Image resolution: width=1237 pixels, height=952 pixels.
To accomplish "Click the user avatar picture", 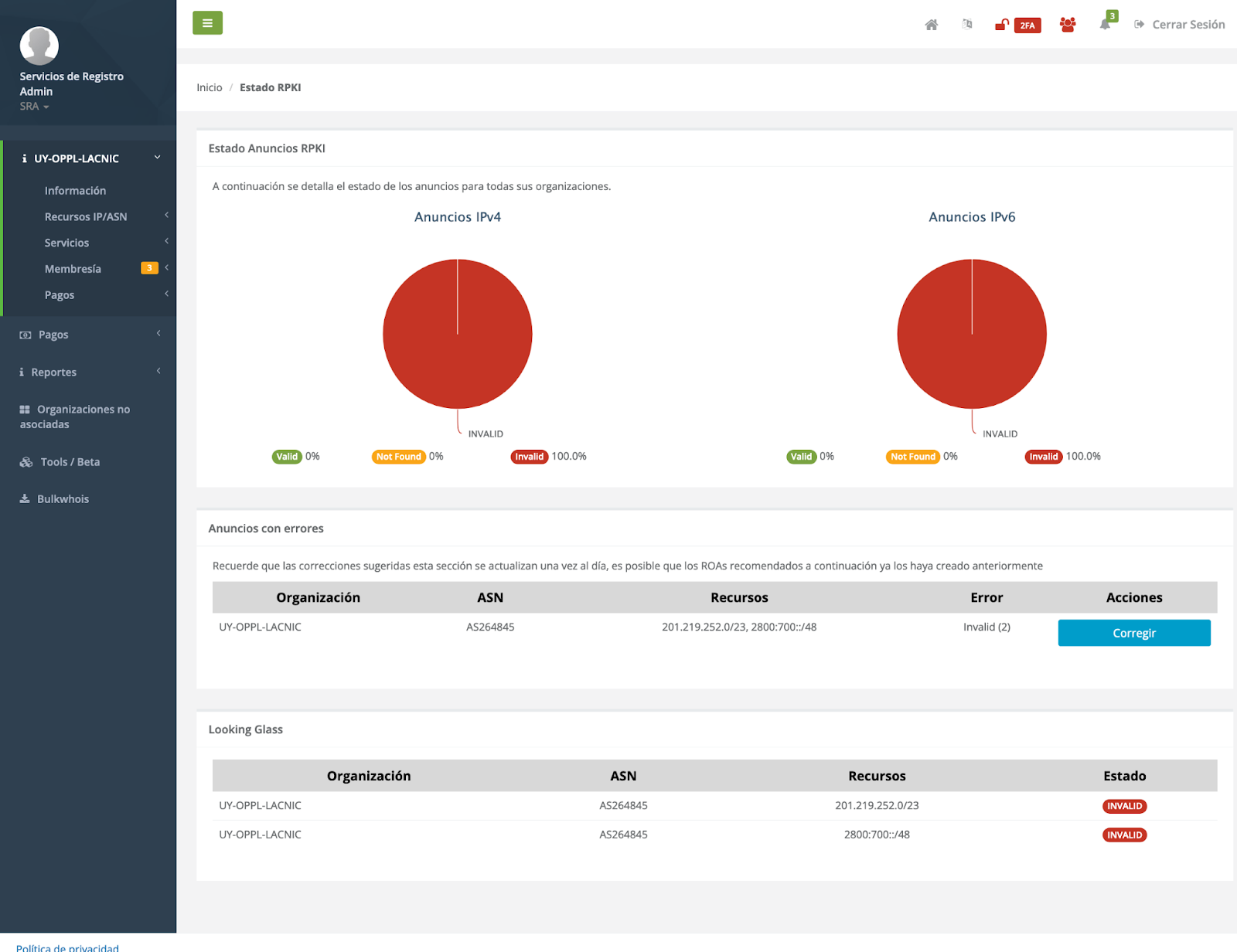I will 39,46.
